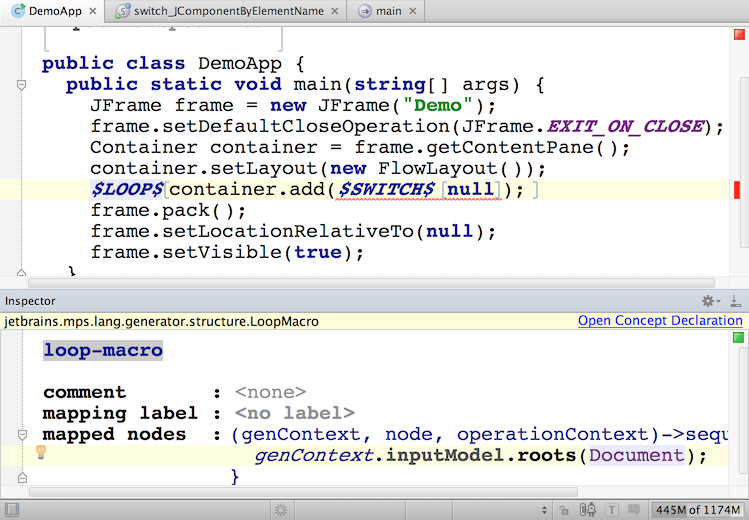Open the status bar up-down selector arrows
Image resolution: width=749 pixels, height=520 pixels.
544,509
